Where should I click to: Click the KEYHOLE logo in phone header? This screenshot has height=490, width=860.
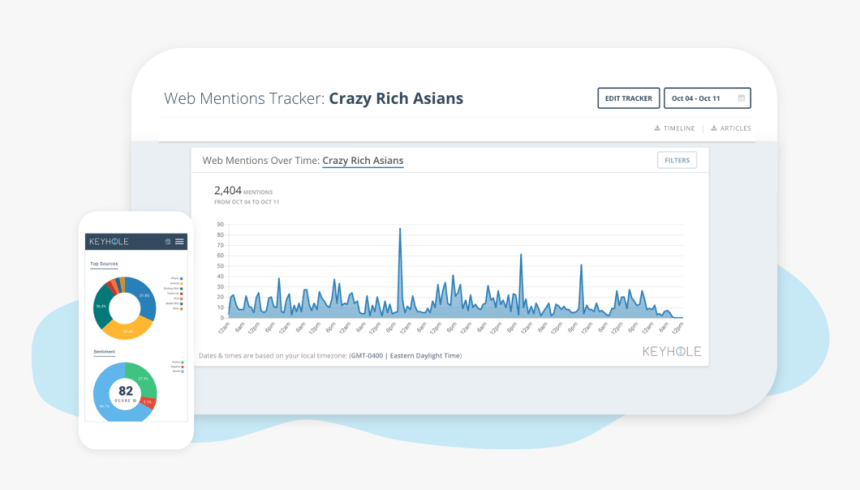point(109,241)
